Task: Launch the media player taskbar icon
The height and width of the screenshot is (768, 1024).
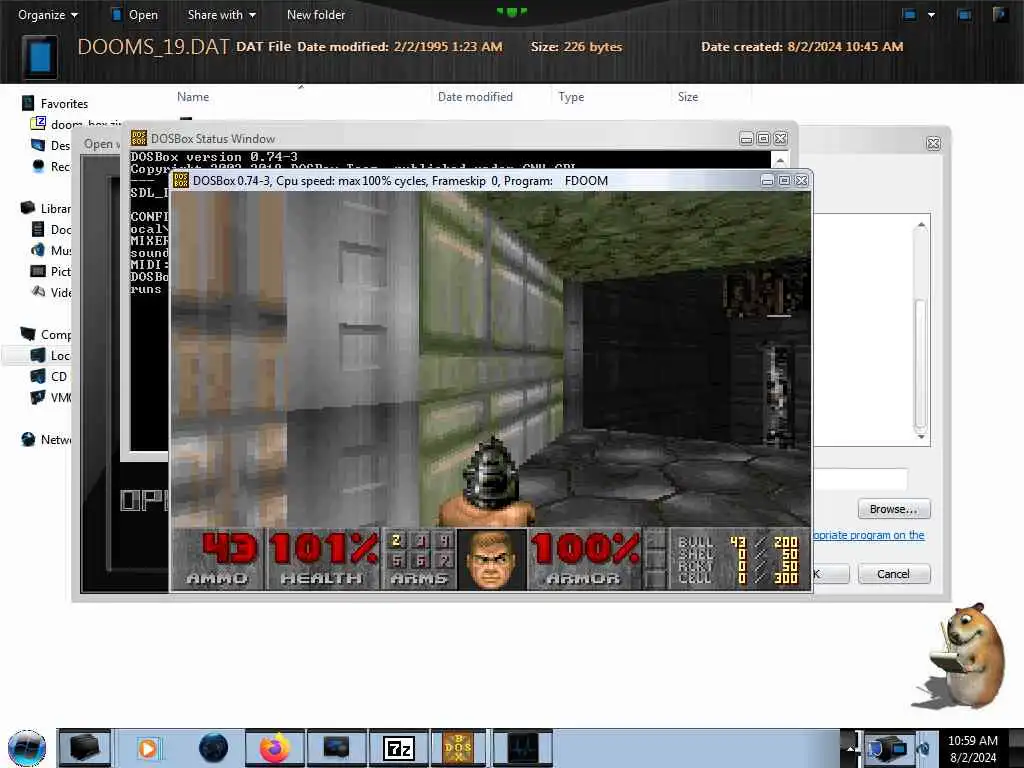Action: tap(148, 748)
